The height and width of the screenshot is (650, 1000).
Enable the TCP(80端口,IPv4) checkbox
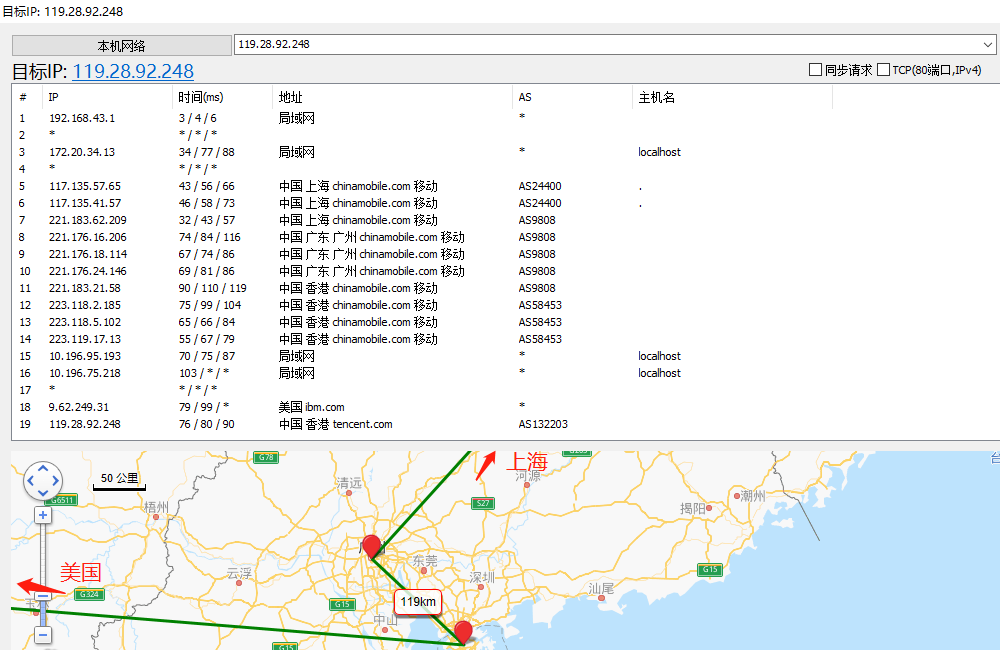(883, 70)
